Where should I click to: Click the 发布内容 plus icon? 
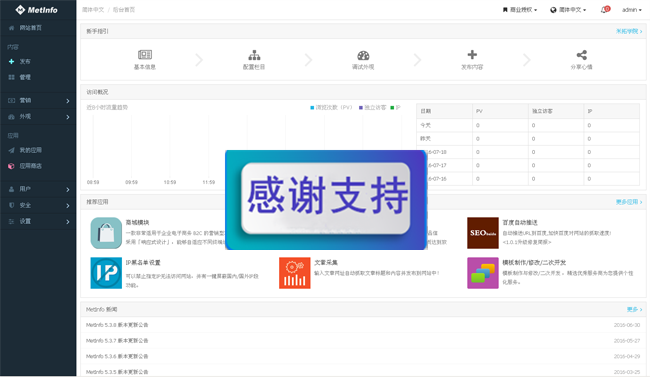(x=472, y=55)
